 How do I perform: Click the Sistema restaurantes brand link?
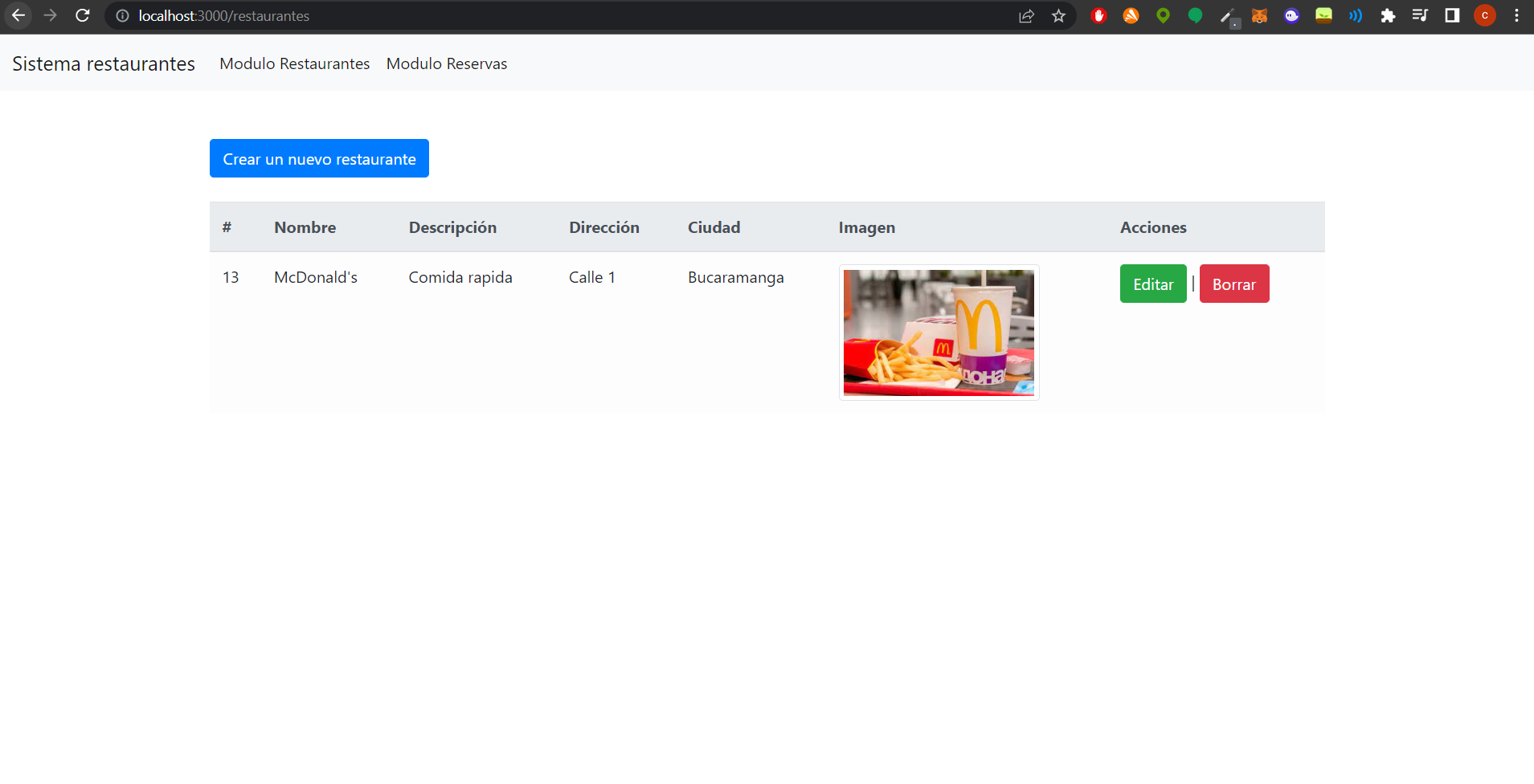point(104,63)
